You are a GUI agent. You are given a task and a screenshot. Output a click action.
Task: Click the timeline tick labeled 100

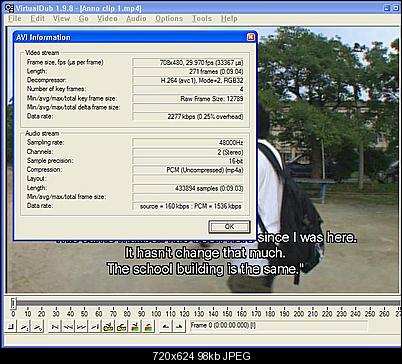(x=156, y=314)
